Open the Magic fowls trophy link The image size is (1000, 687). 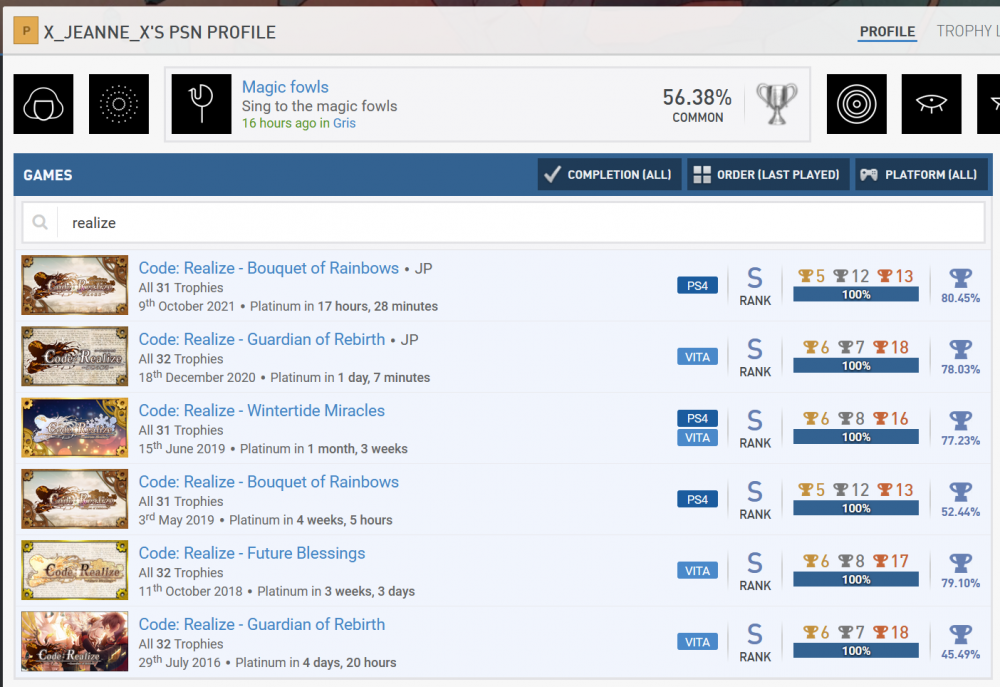285,87
